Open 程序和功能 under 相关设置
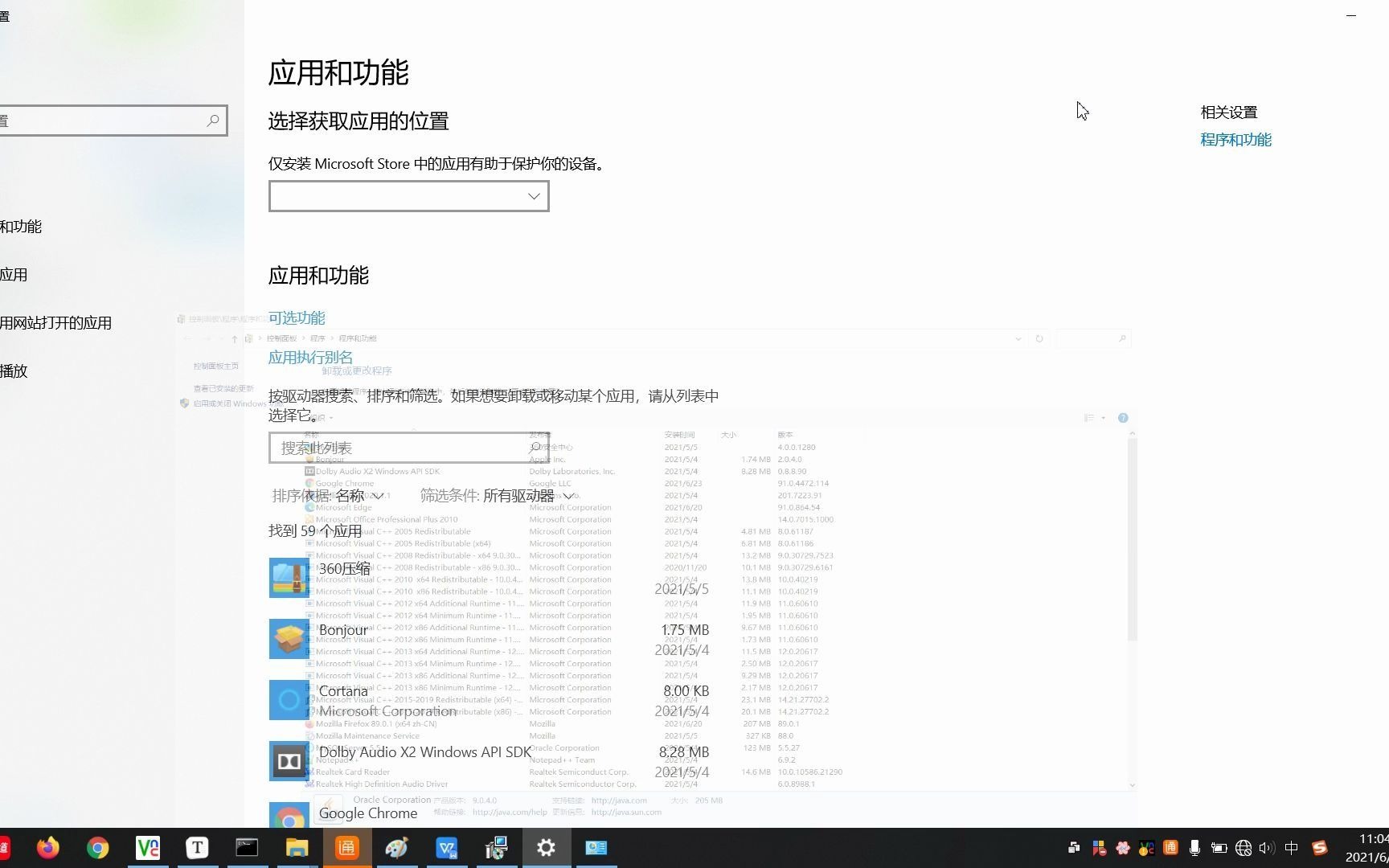Screen dimensions: 1389x868 (1235, 139)
